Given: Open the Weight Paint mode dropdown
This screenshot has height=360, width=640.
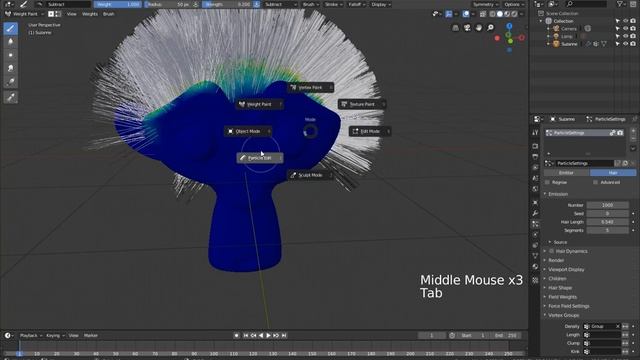Looking at the screenshot, I should (x=24, y=14).
